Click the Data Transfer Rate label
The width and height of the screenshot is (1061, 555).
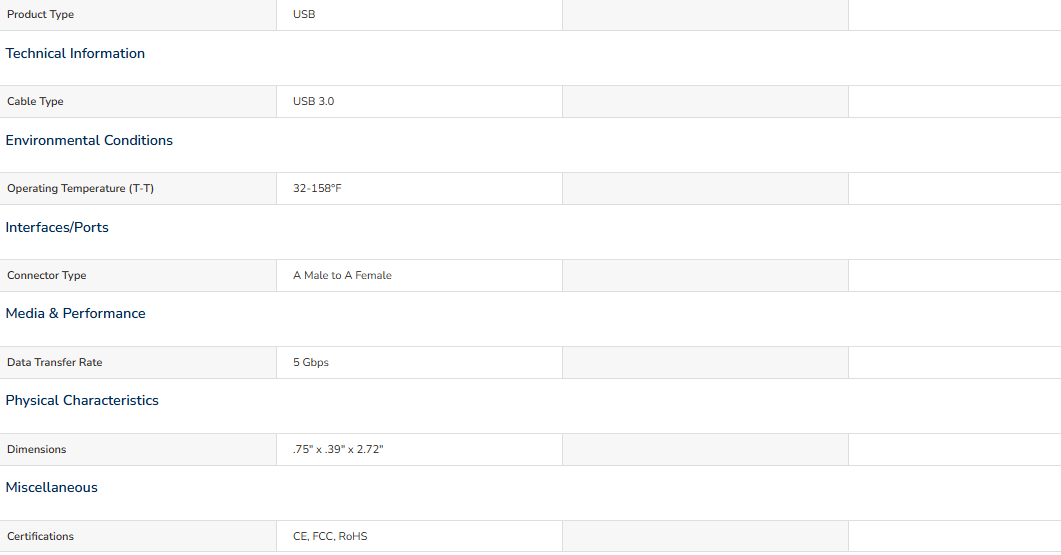pyautogui.click(x=55, y=362)
